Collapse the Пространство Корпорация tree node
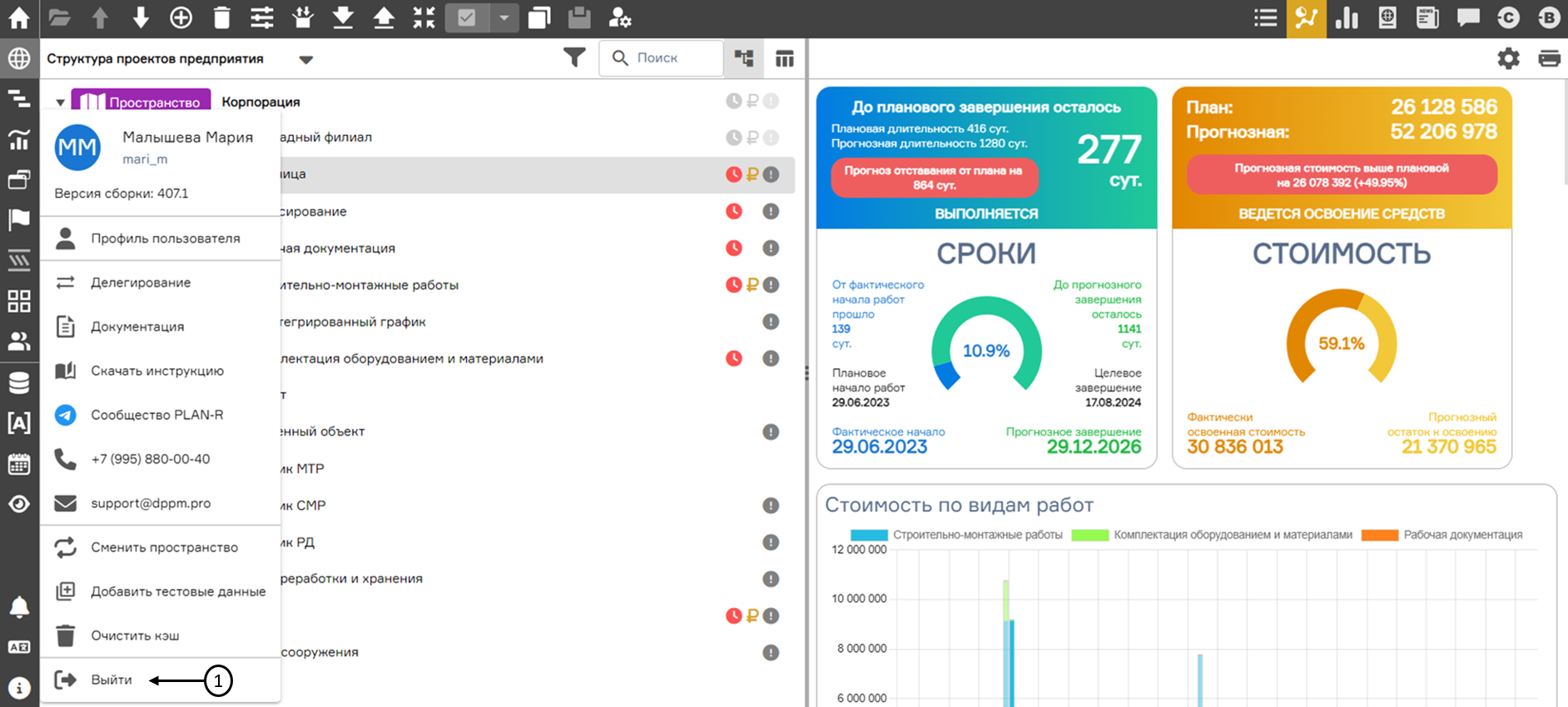1568x707 pixels. (60, 102)
